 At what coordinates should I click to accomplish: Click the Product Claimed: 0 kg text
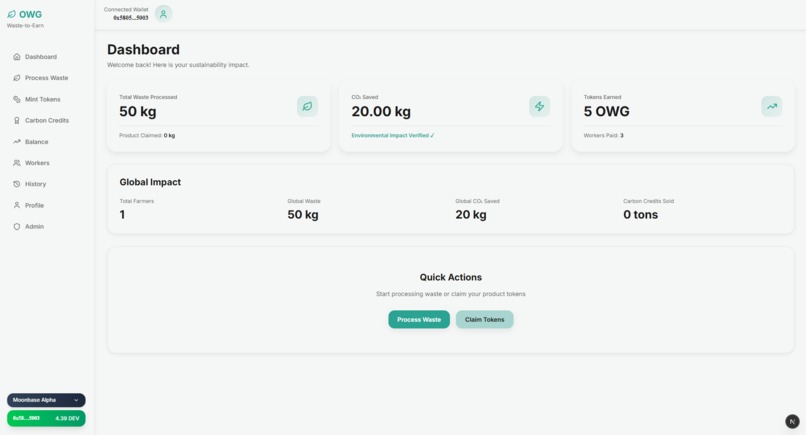pyautogui.click(x=147, y=136)
